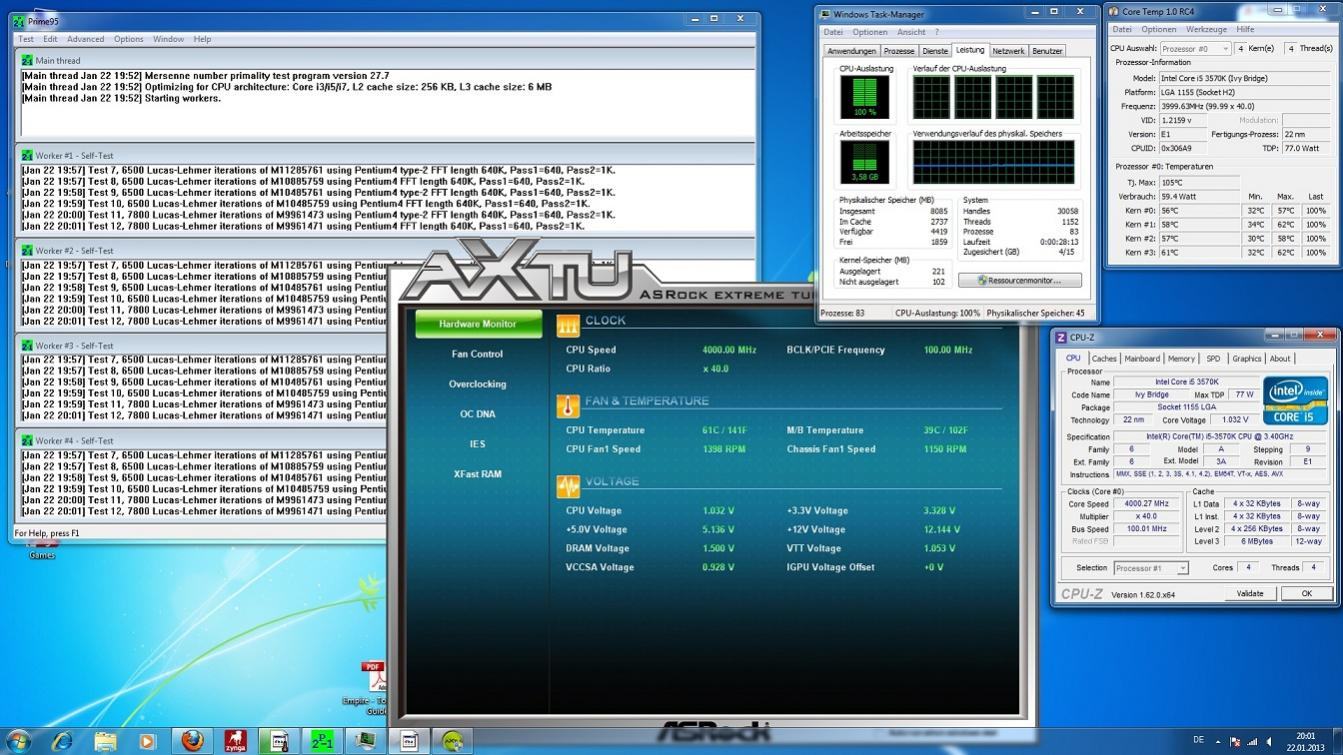Select Overclocking in AXTU sidebar
Screen dimensions: 1343x755
tap(478, 384)
